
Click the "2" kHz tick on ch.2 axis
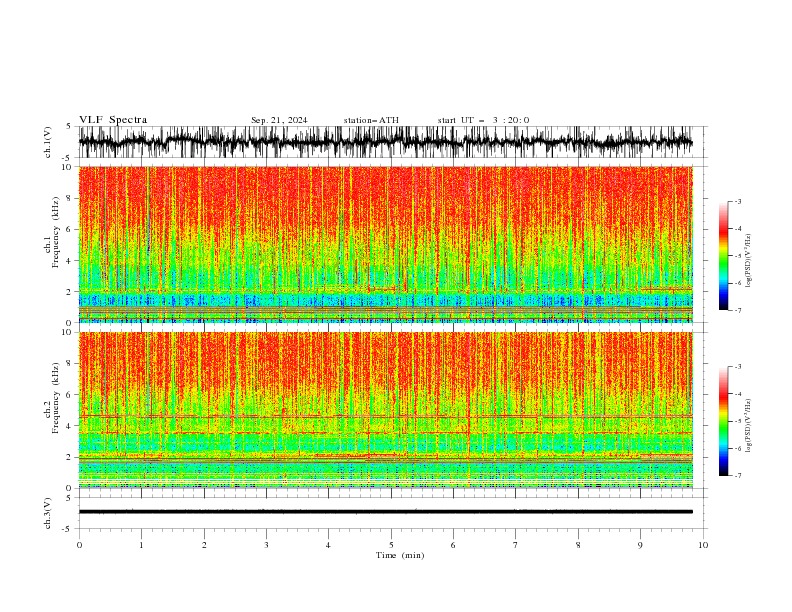(x=71, y=457)
